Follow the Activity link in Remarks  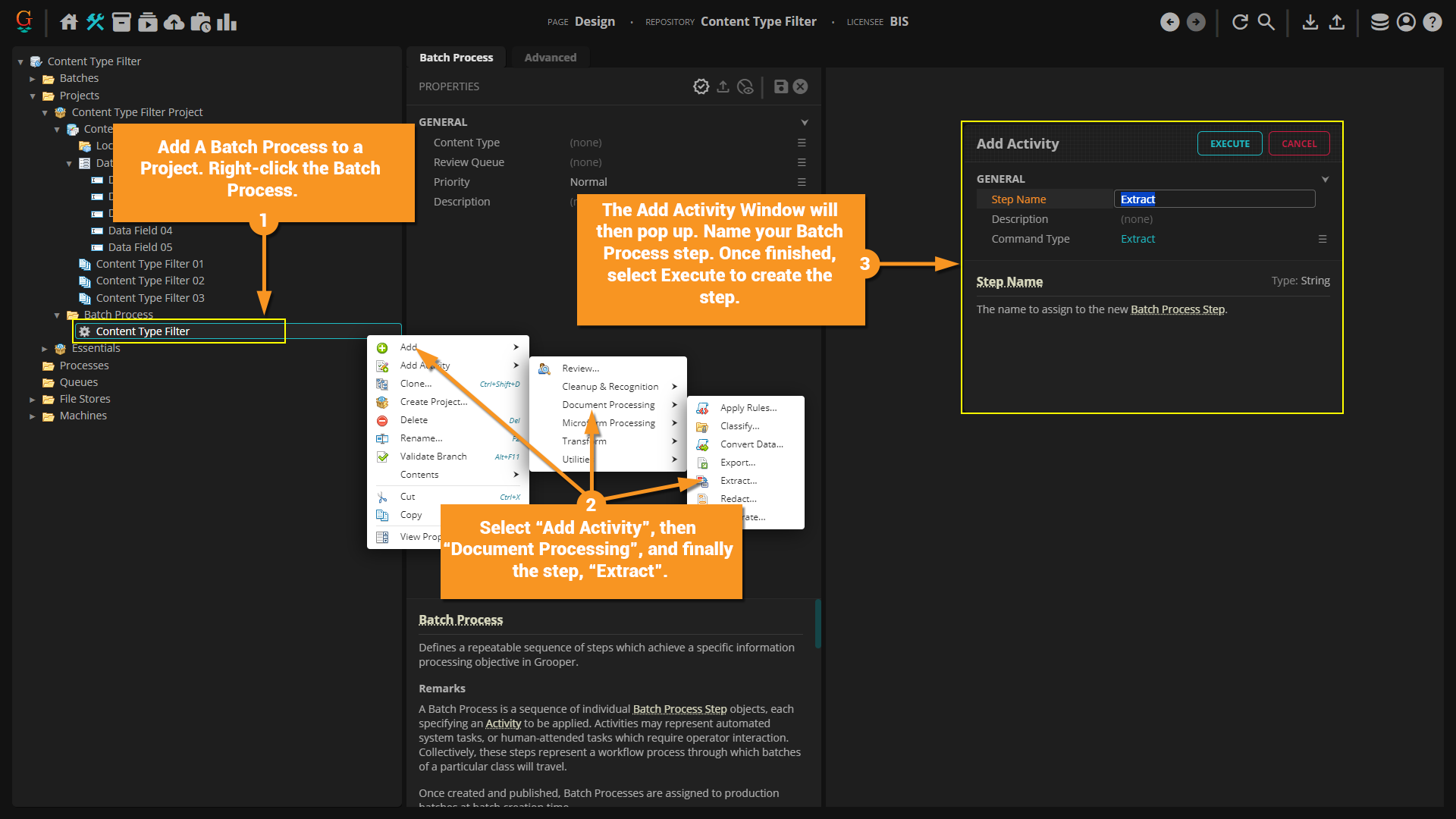pyautogui.click(x=503, y=723)
